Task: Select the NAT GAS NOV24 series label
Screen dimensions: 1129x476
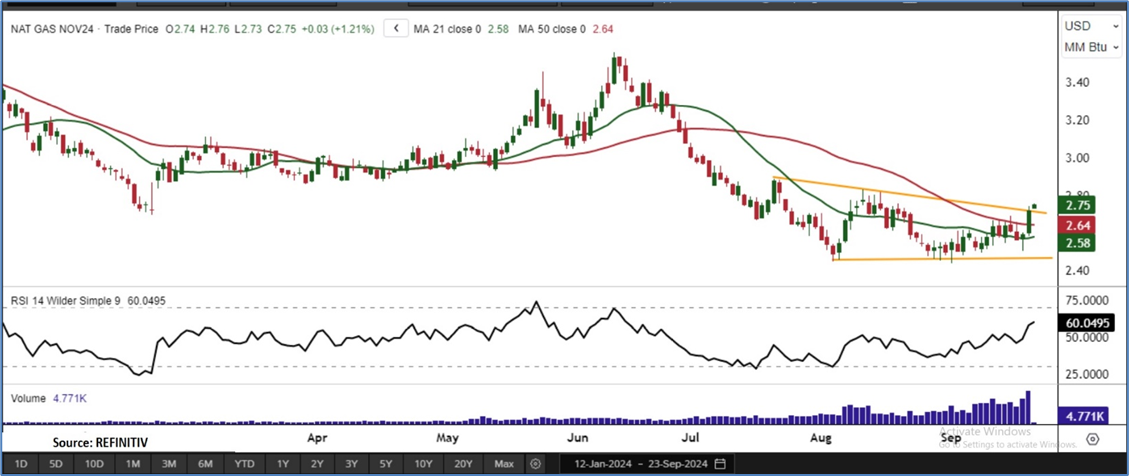Action: tap(51, 30)
